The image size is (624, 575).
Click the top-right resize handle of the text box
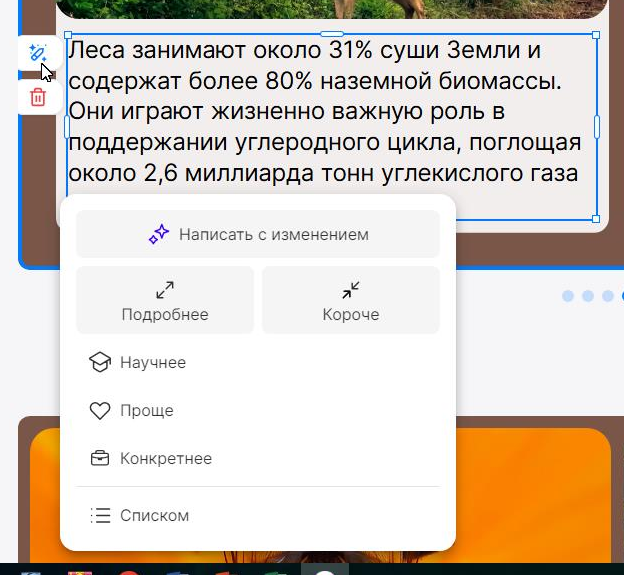click(596, 35)
